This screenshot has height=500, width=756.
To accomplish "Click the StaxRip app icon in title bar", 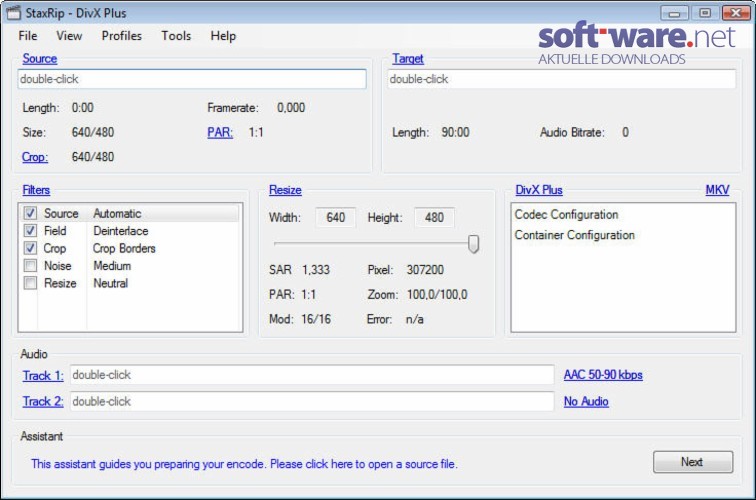I will pos(14,12).
